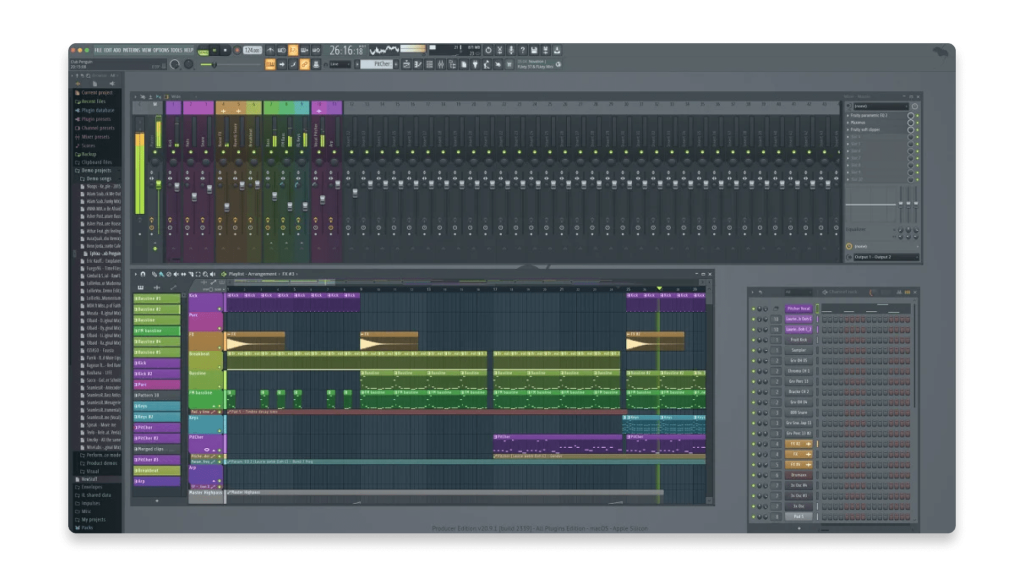Toggle the metronome icon in the toolbar

[x=268, y=50]
